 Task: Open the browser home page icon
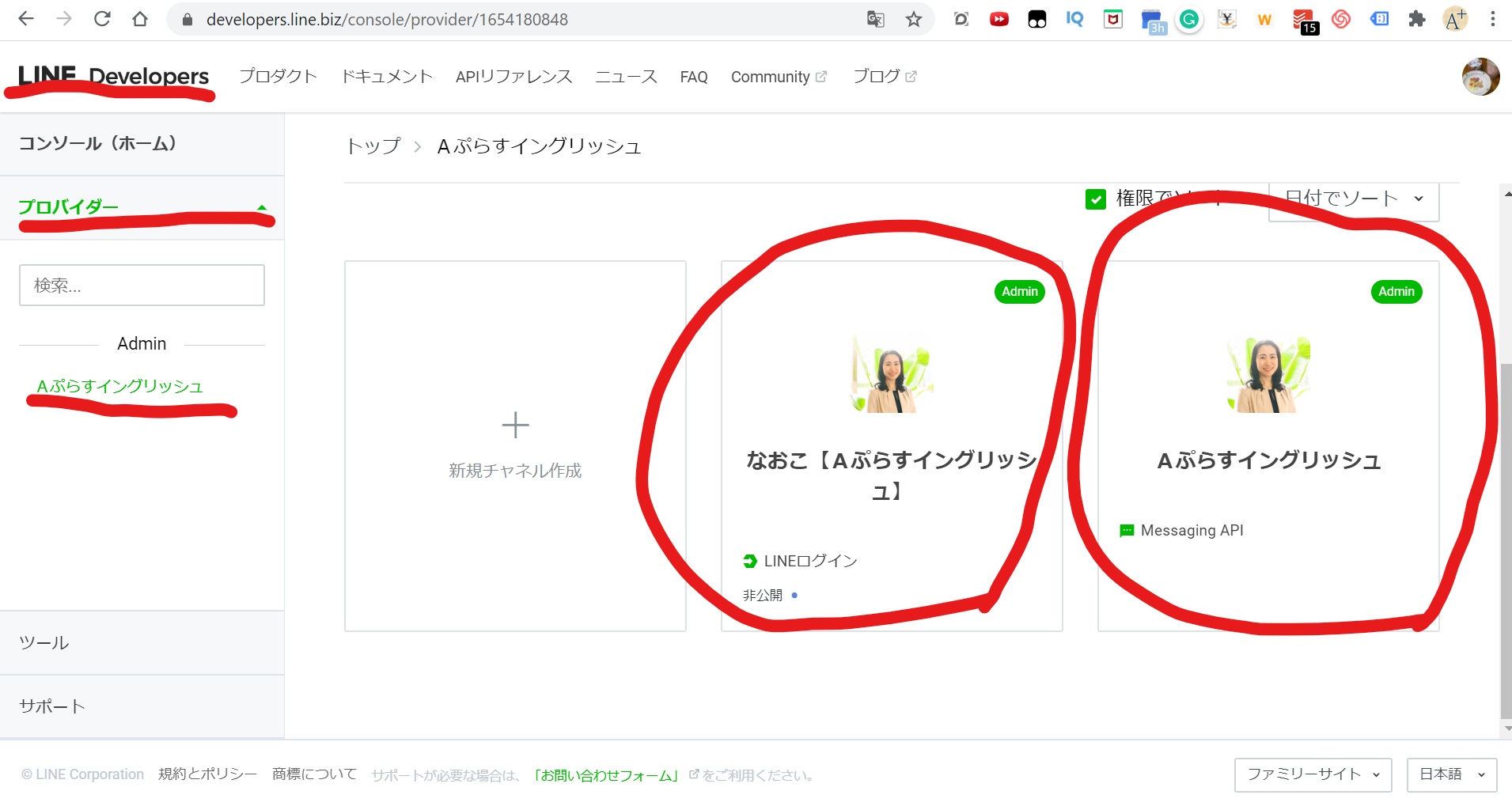pyautogui.click(x=140, y=19)
